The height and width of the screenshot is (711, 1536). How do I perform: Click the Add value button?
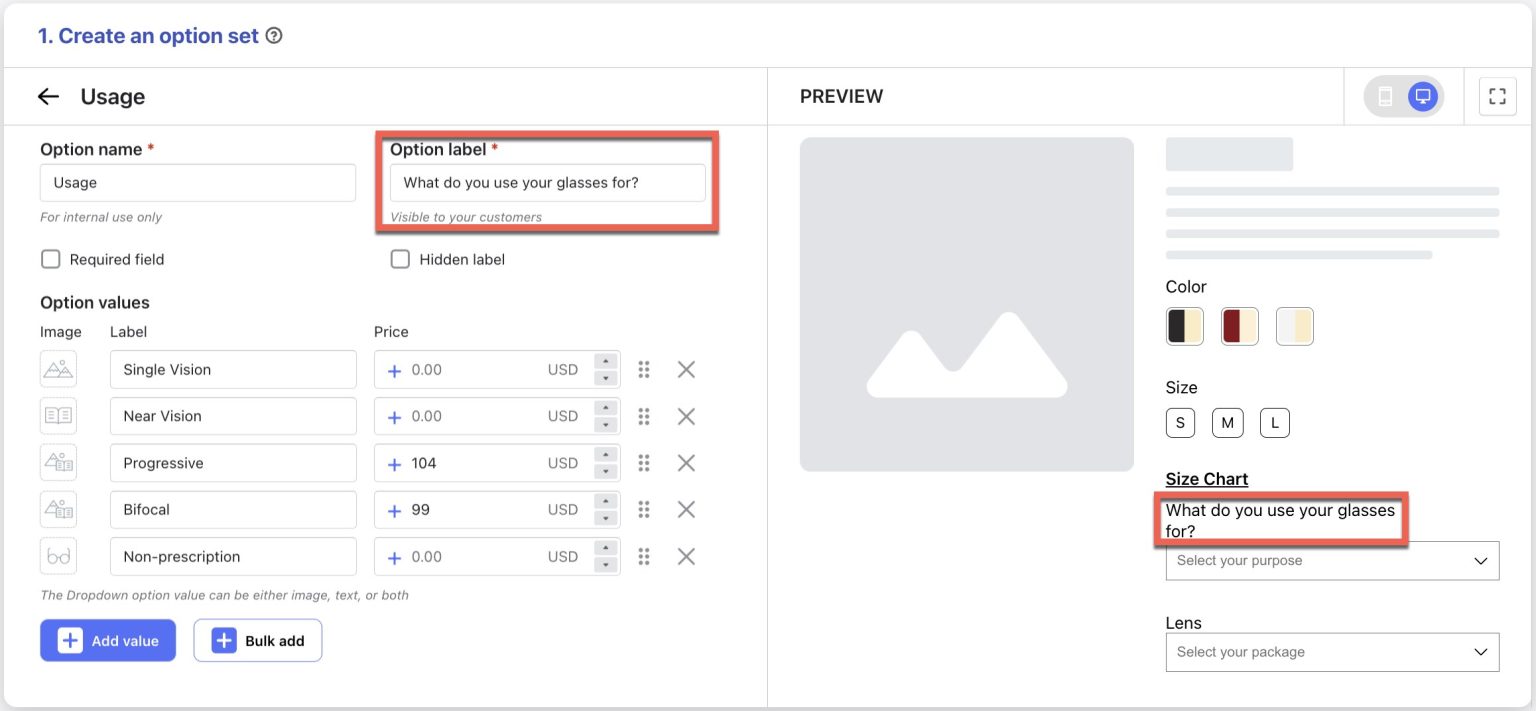tap(107, 640)
